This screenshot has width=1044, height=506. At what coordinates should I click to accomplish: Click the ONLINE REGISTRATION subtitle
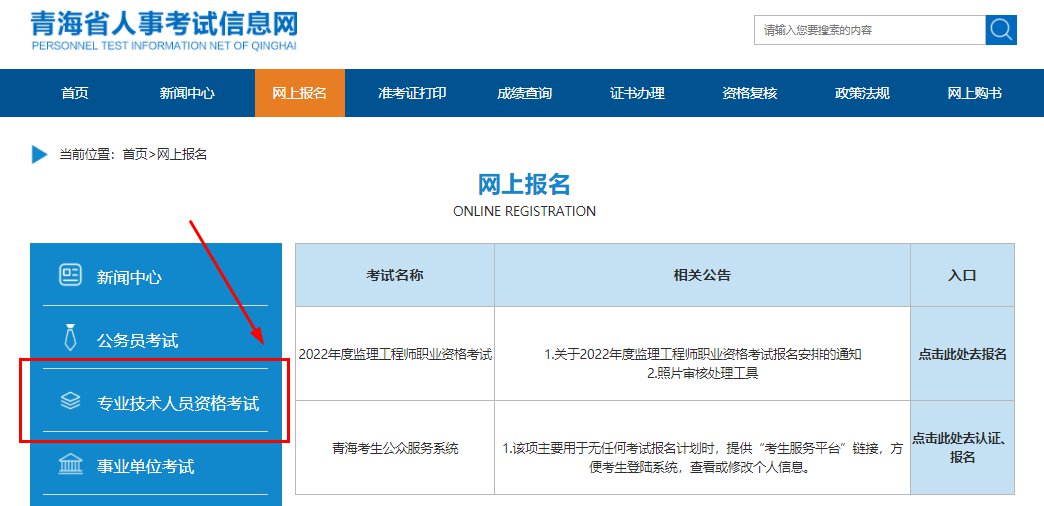pyautogui.click(x=525, y=211)
